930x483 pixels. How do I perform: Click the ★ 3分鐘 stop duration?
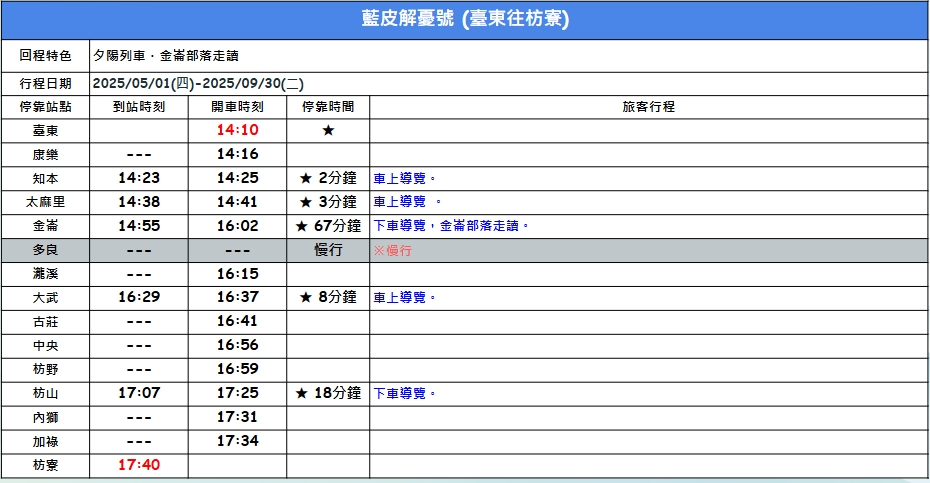[x=328, y=202]
